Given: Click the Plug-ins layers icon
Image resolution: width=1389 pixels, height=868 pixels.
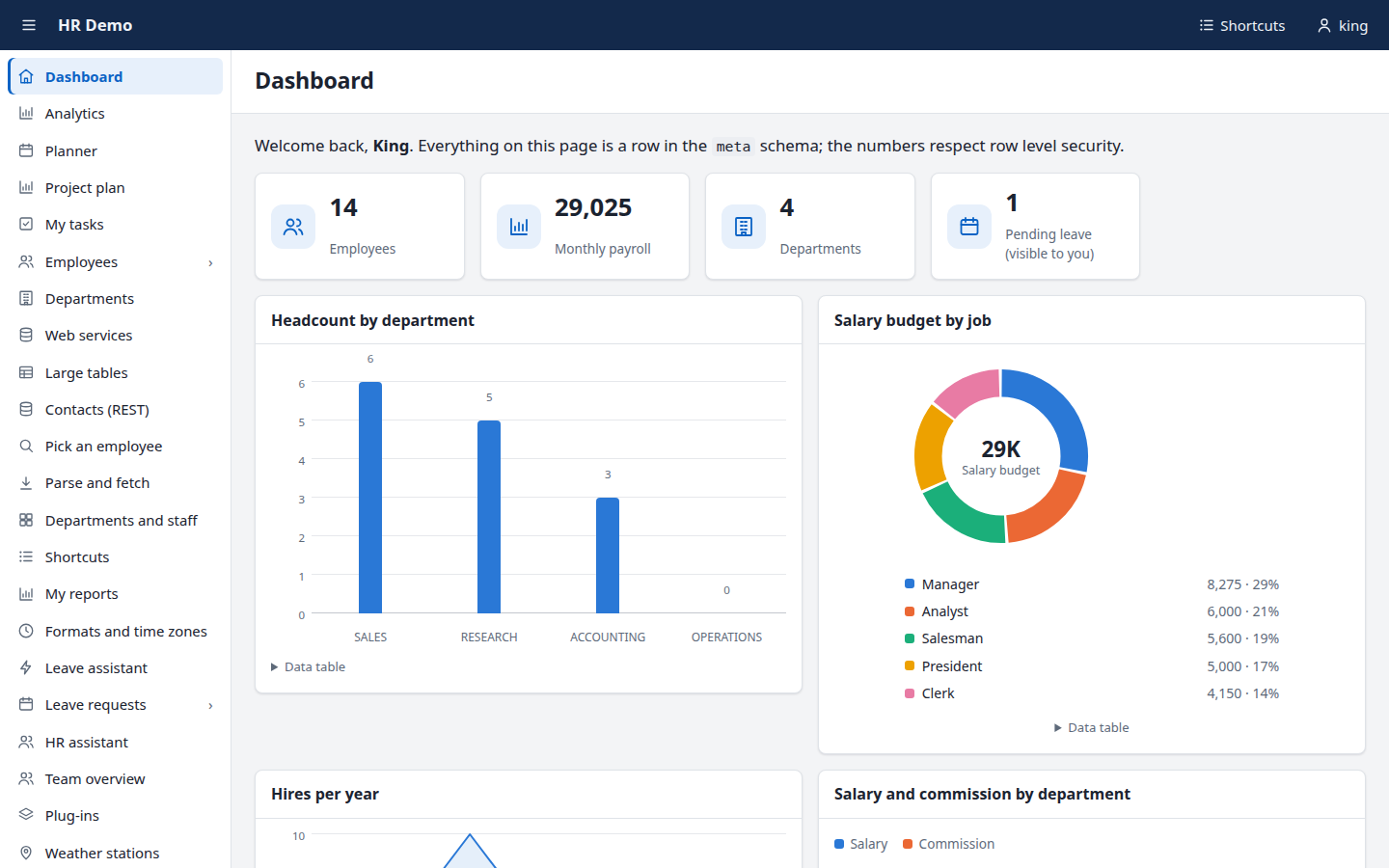Looking at the screenshot, I should 26,815.
